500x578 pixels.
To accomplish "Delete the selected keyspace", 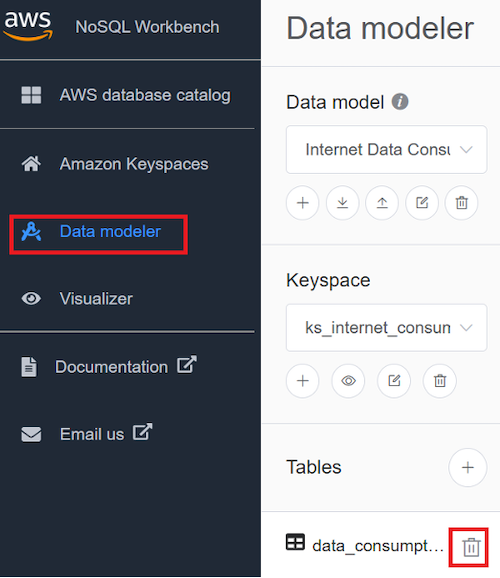I will click(440, 381).
